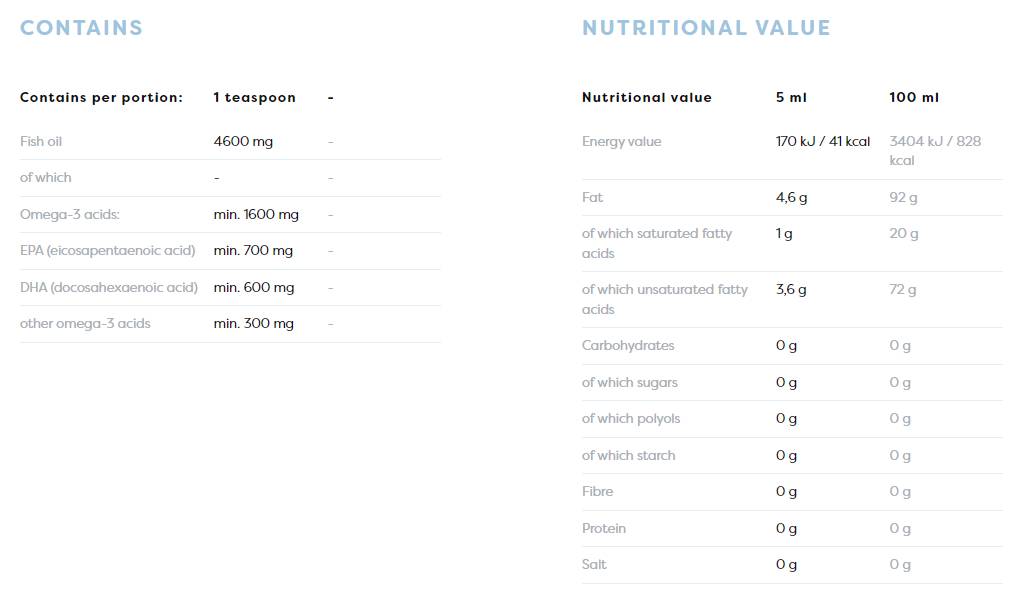Click the 100 ml column header
The image size is (1014, 593).
pos(914,98)
